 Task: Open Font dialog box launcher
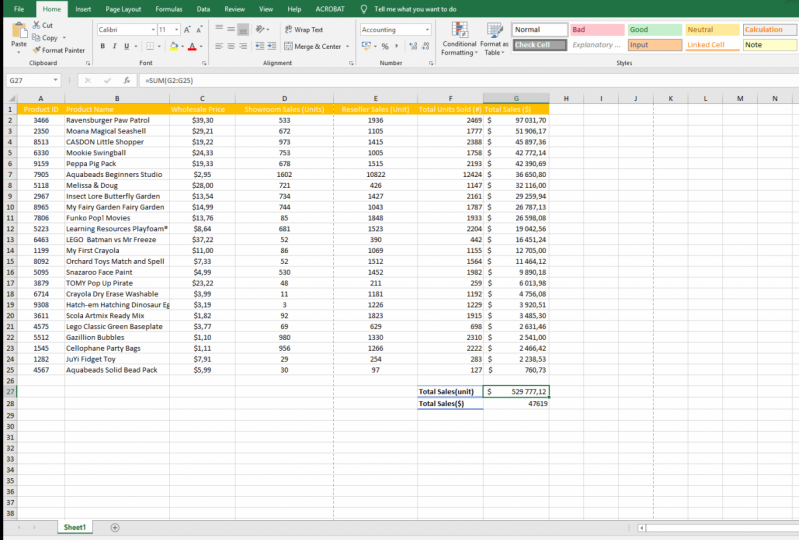point(204,63)
